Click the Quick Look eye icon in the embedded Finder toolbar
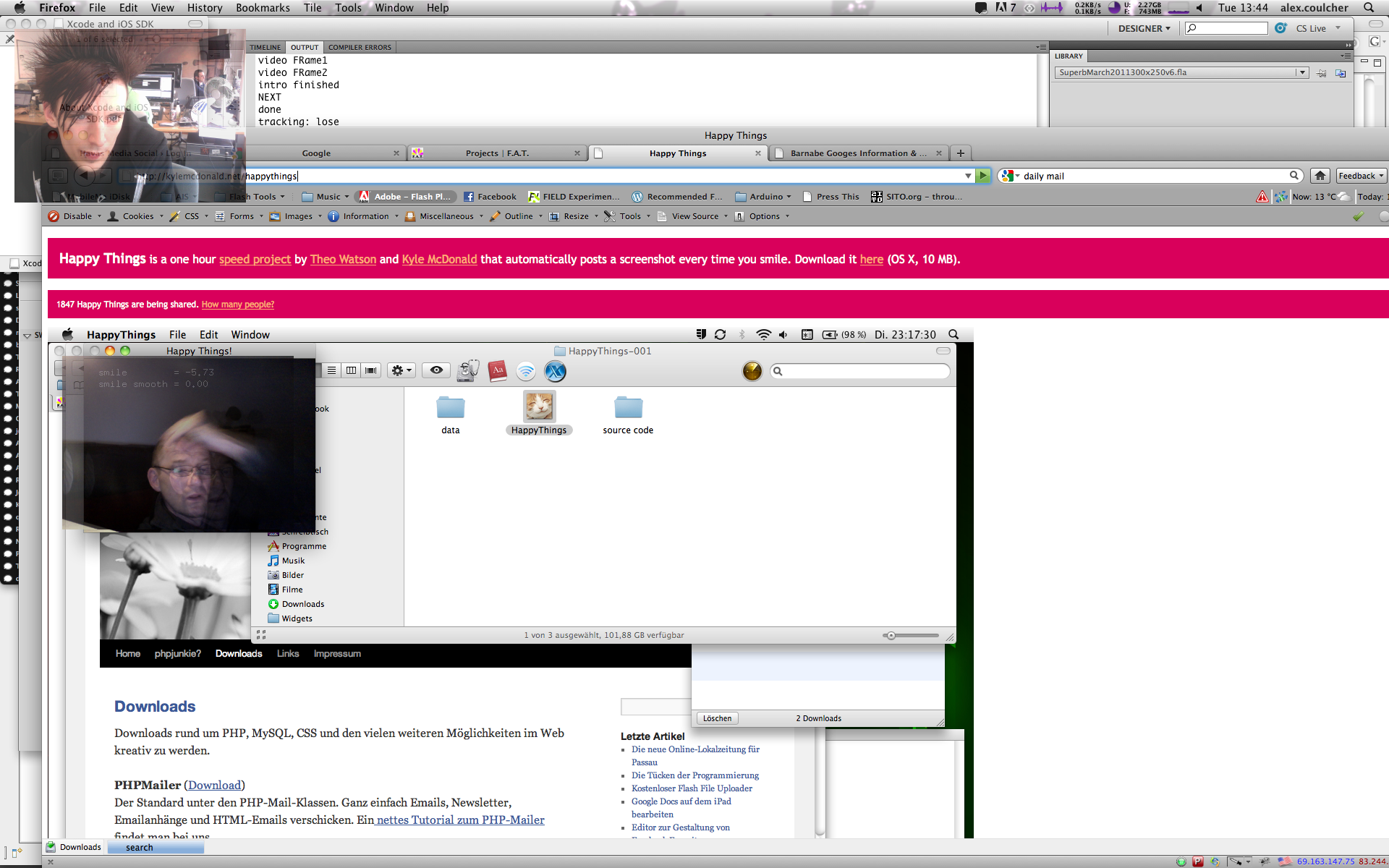Image resolution: width=1389 pixels, height=868 pixels. coord(436,370)
